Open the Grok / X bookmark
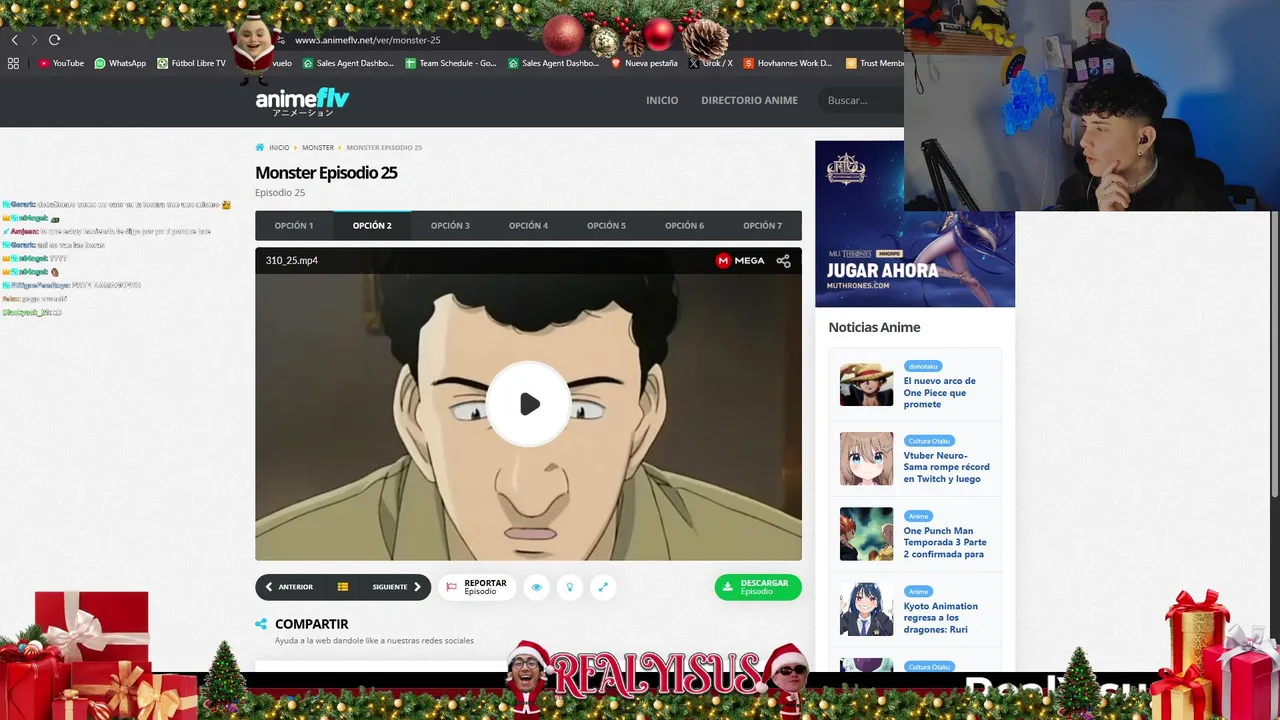Screen dimensions: 1280x720 tap(711, 63)
